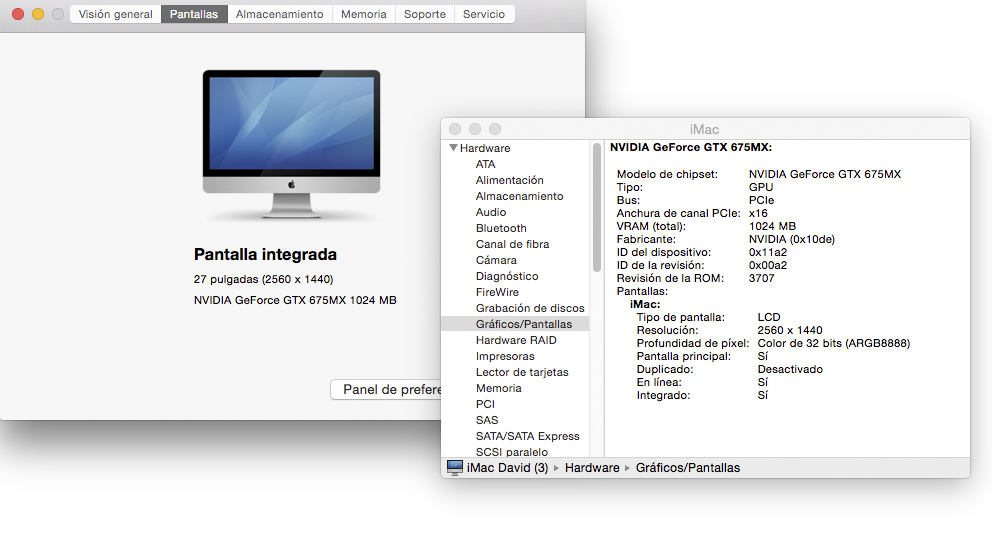Viewport: 992px width, 537px height.
Task: Click the Tipo de pantalla value LCD
Action: (x=769, y=318)
